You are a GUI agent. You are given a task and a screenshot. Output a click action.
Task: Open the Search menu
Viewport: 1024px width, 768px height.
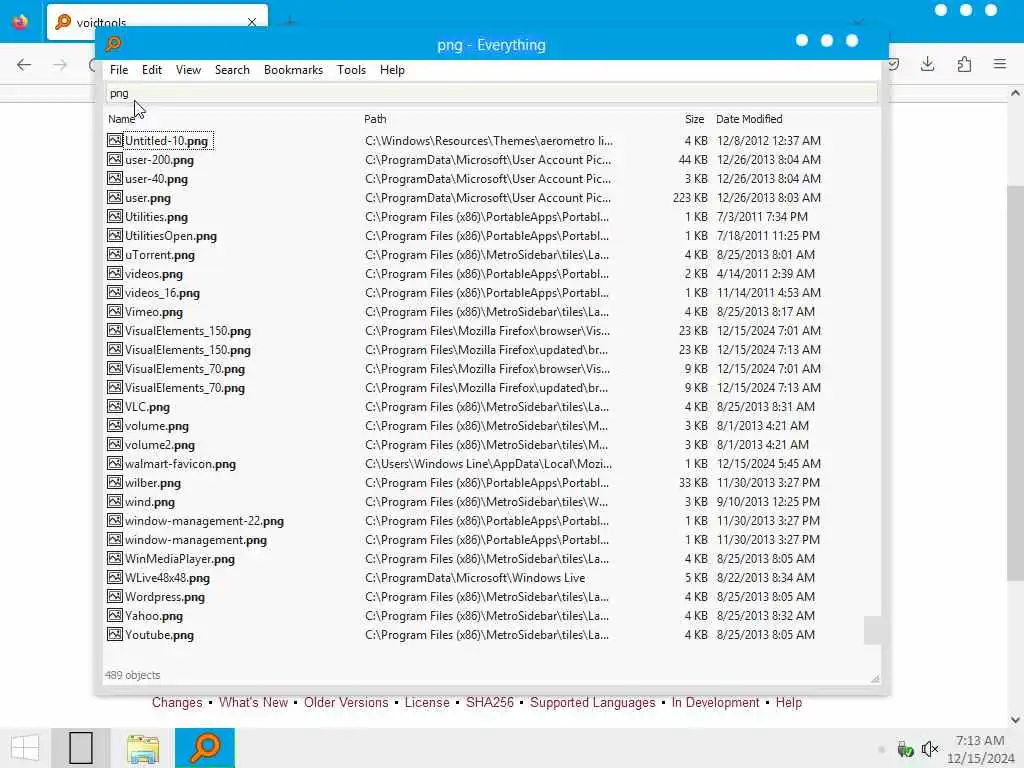coord(232,70)
